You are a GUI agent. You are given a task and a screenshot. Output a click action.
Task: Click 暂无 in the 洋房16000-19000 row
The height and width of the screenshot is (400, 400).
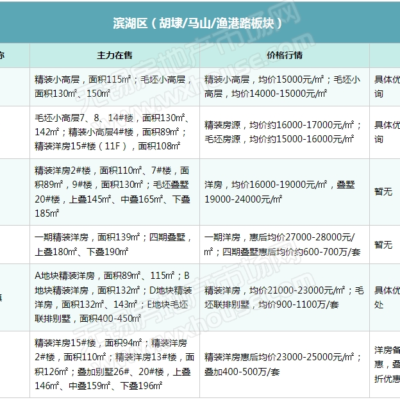tap(383, 192)
